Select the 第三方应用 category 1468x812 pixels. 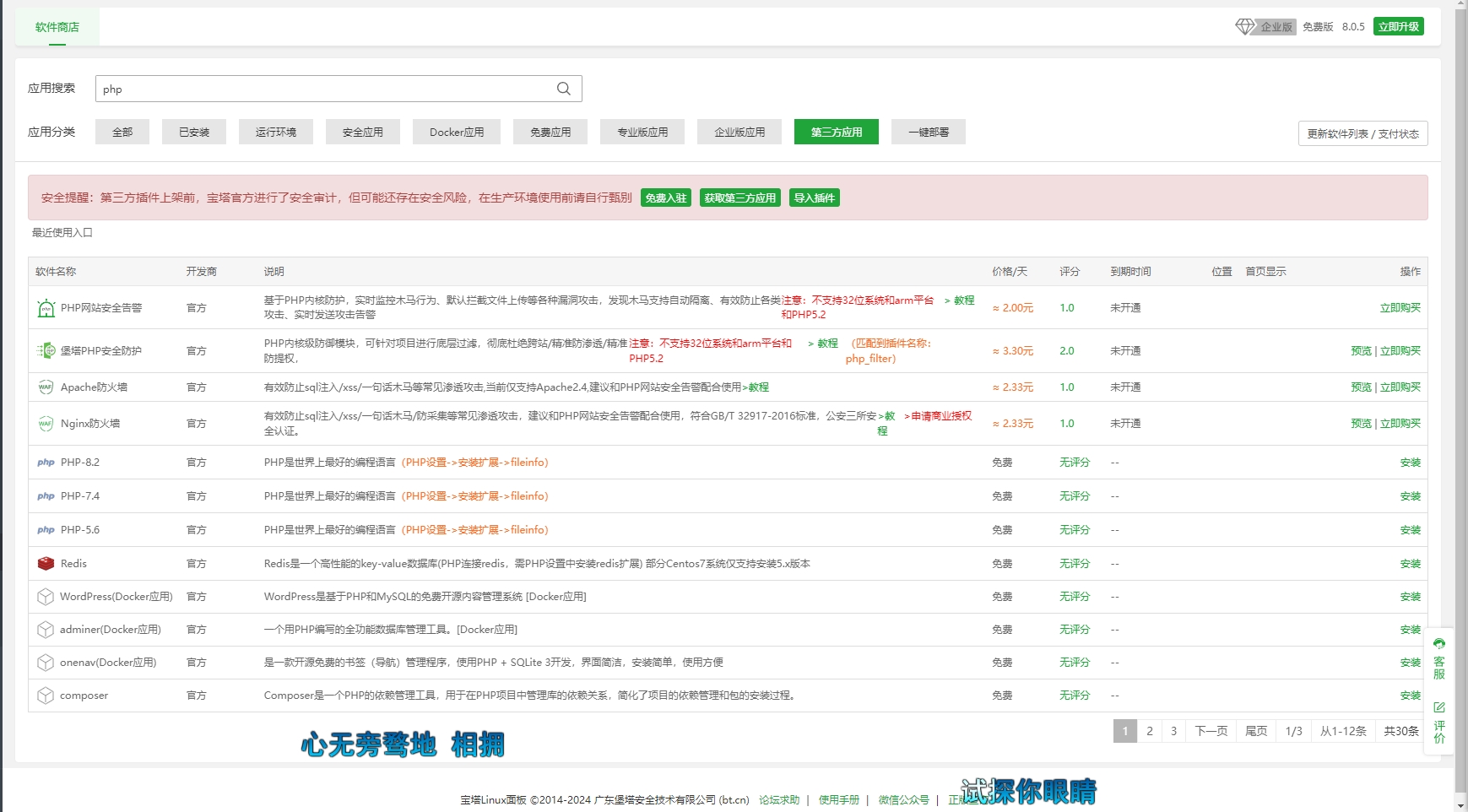tap(837, 132)
